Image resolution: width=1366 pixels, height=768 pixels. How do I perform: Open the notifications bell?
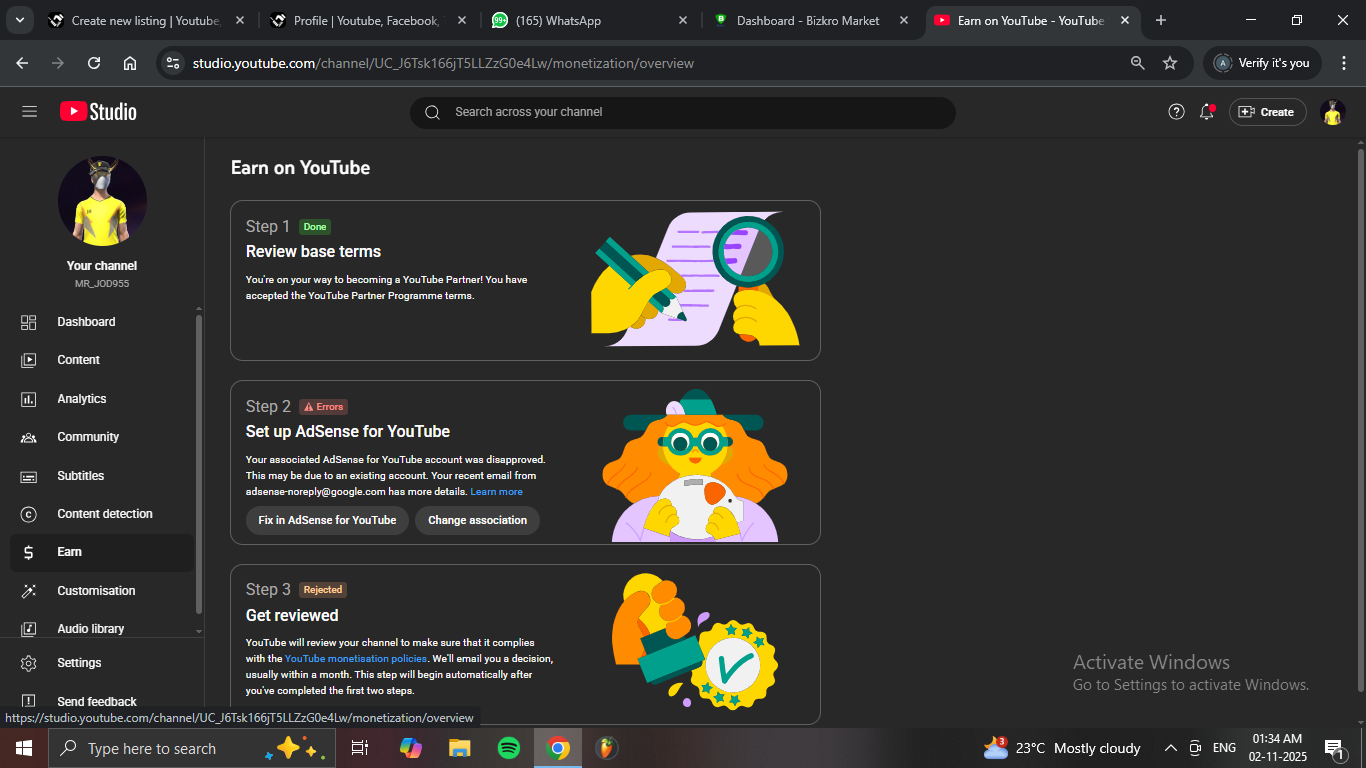(x=1207, y=112)
